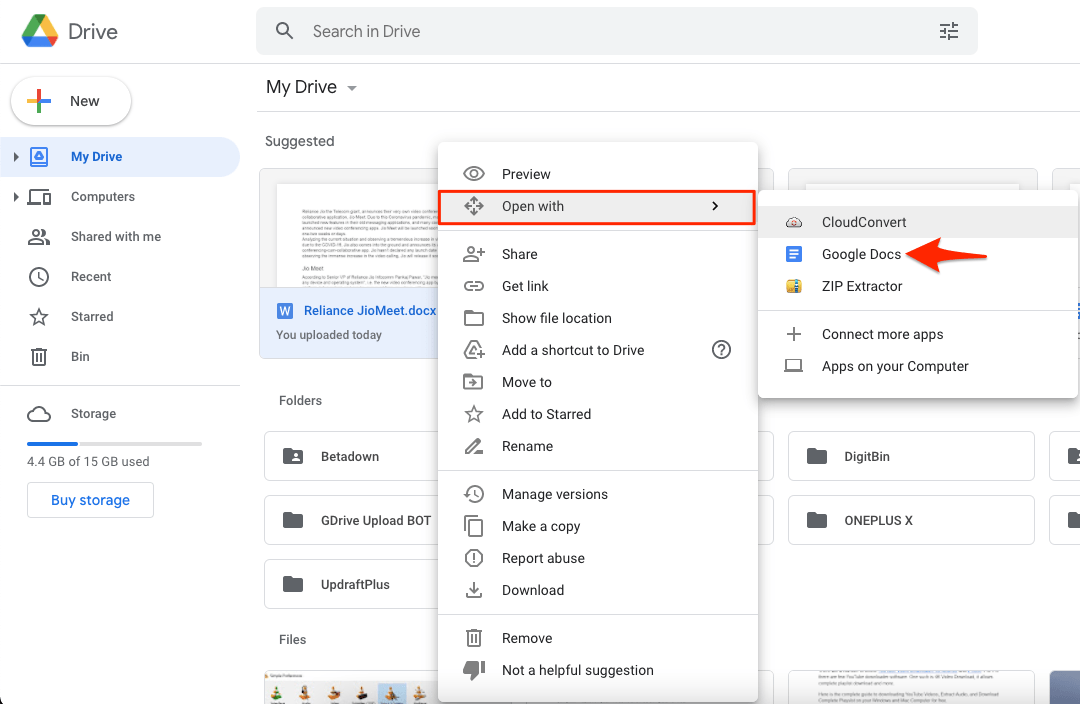
Task: Click the Buy storage button
Action: coord(90,500)
